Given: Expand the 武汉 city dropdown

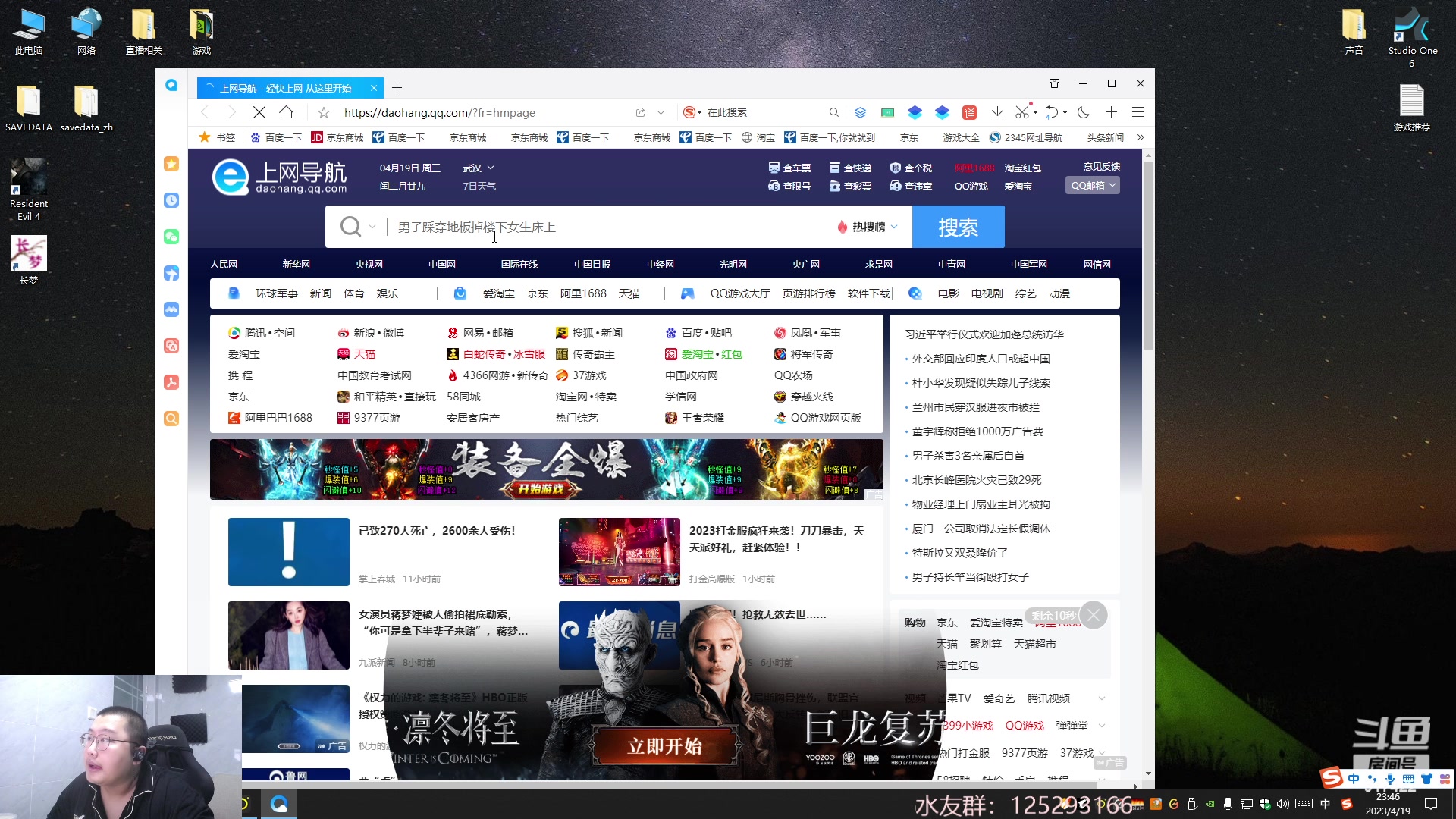Looking at the screenshot, I should click(479, 168).
